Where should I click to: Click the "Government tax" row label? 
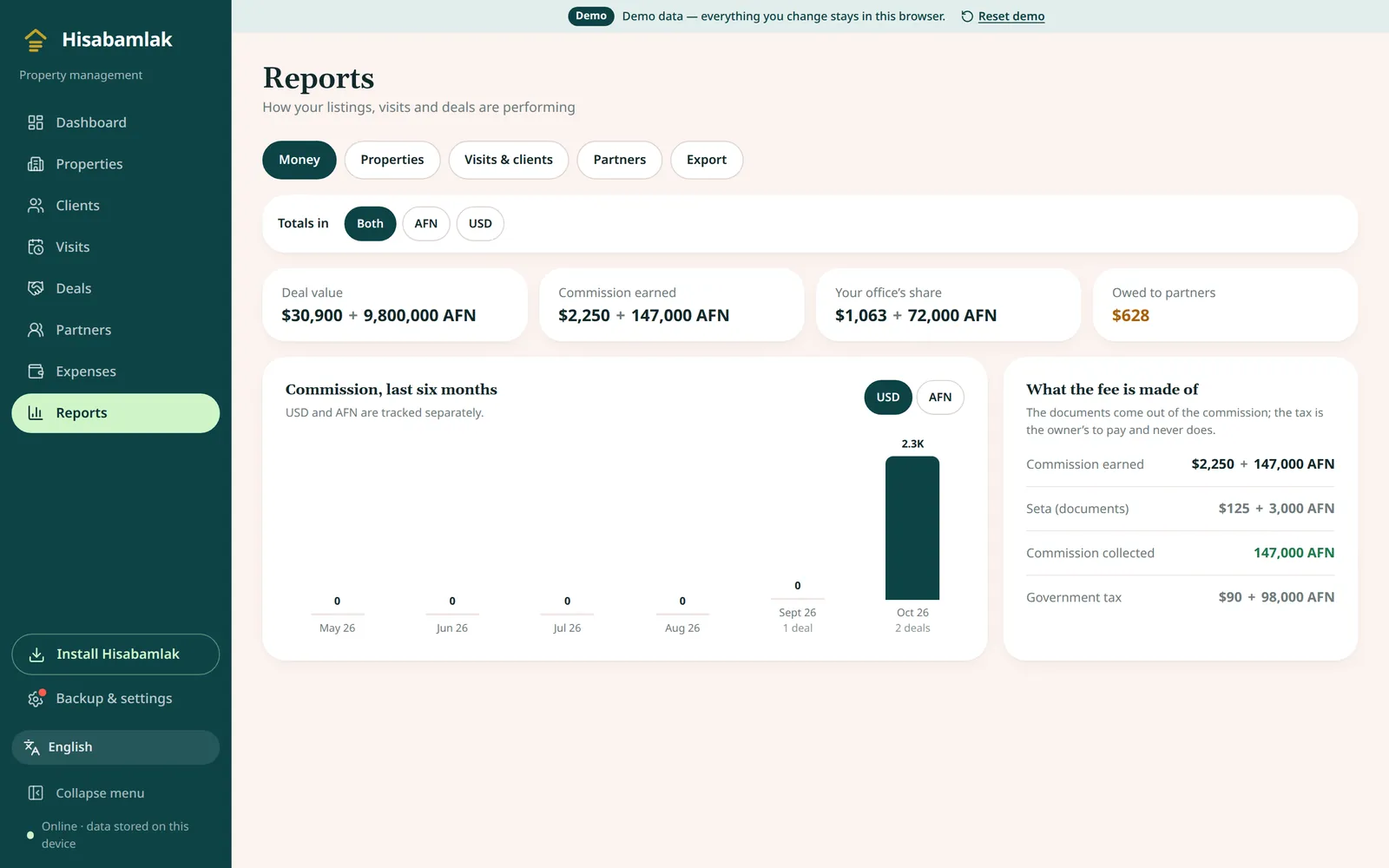coord(1074,597)
